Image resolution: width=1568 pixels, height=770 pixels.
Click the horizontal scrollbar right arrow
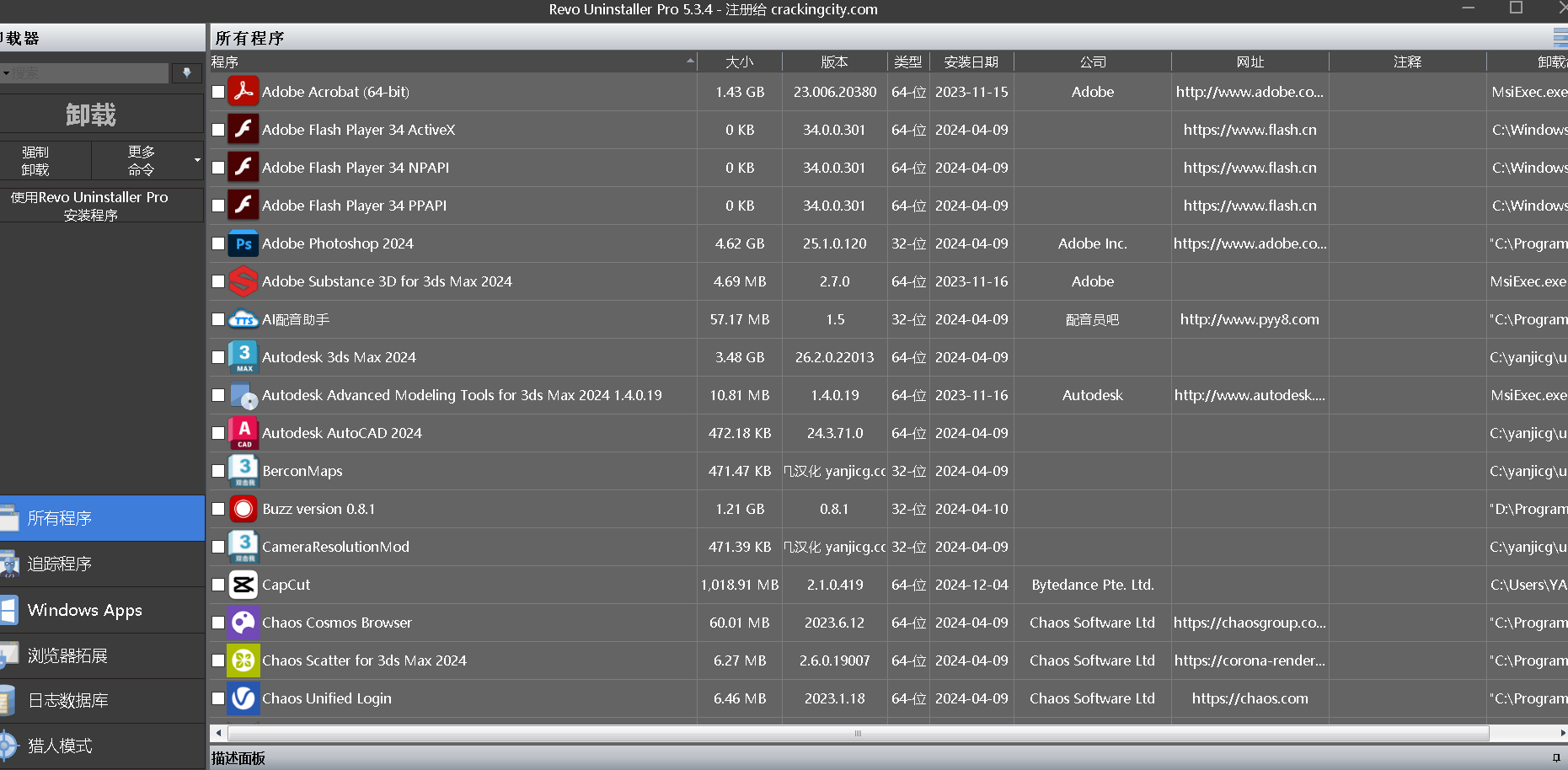pos(1563,733)
